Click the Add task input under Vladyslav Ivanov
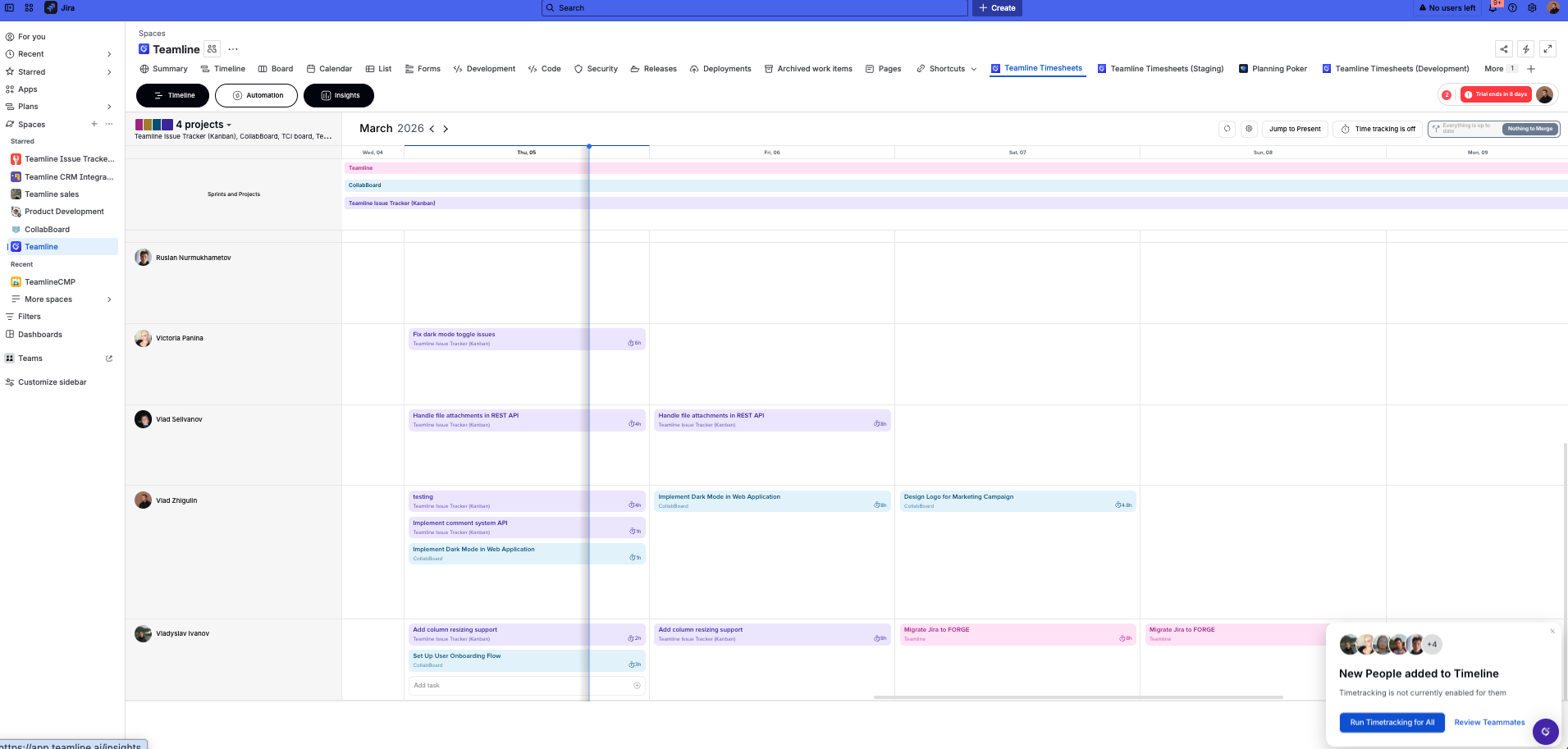The width and height of the screenshot is (1568, 749). [x=527, y=686]
